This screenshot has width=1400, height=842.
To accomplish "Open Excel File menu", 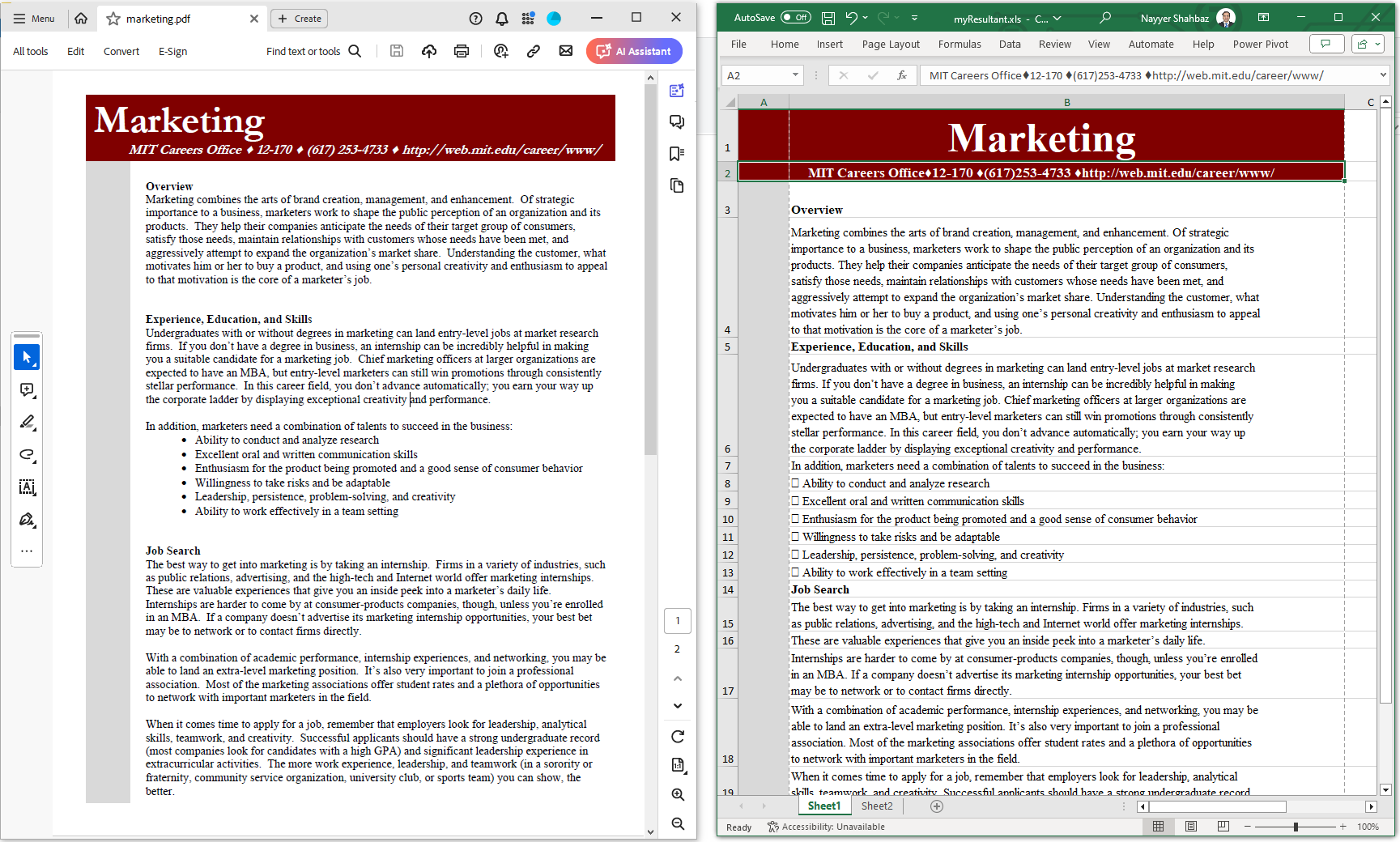I will [738, 45].
